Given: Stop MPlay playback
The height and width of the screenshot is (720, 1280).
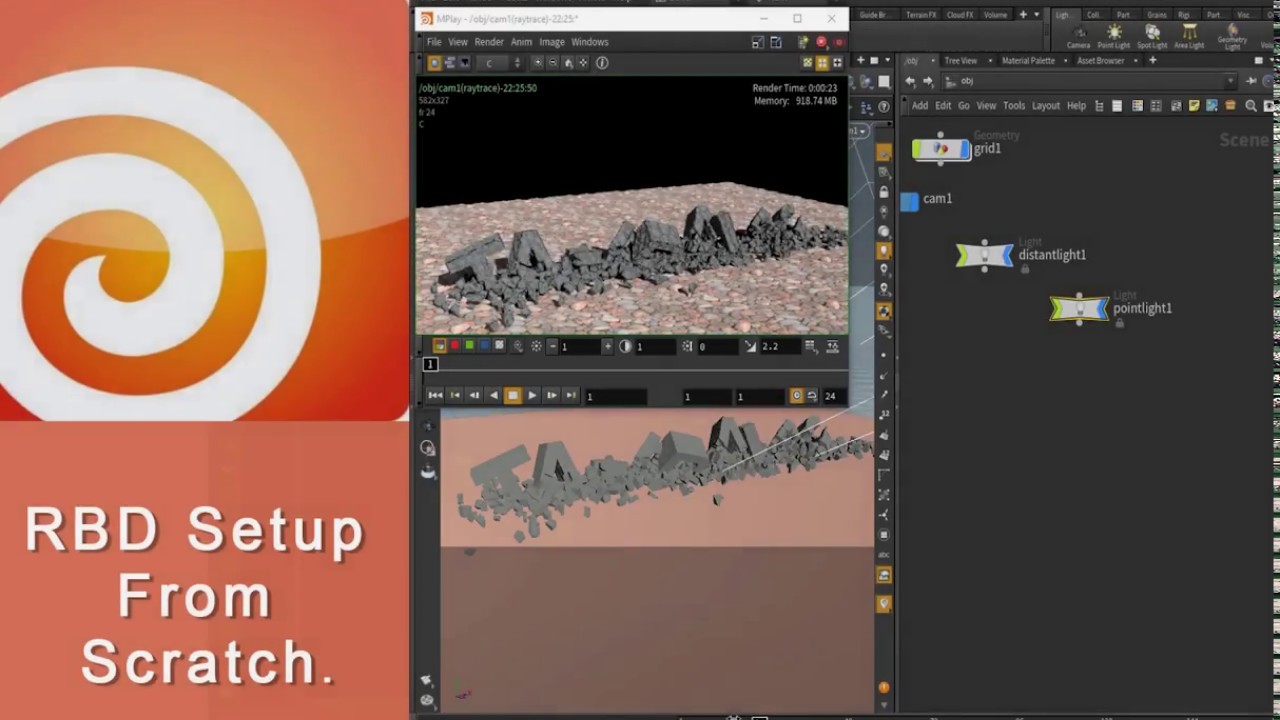Looking at the screenshot, I should pyautogui.click(x=513, y=396).
